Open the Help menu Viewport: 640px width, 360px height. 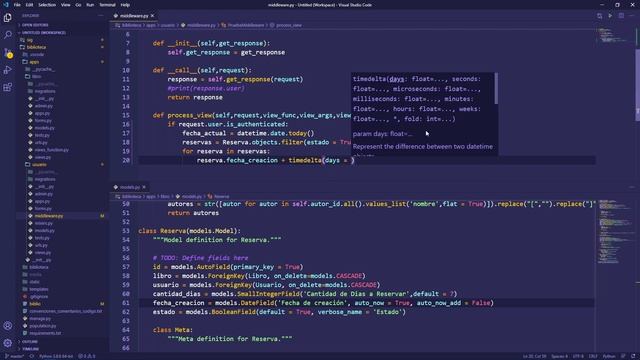coord(125,5)
